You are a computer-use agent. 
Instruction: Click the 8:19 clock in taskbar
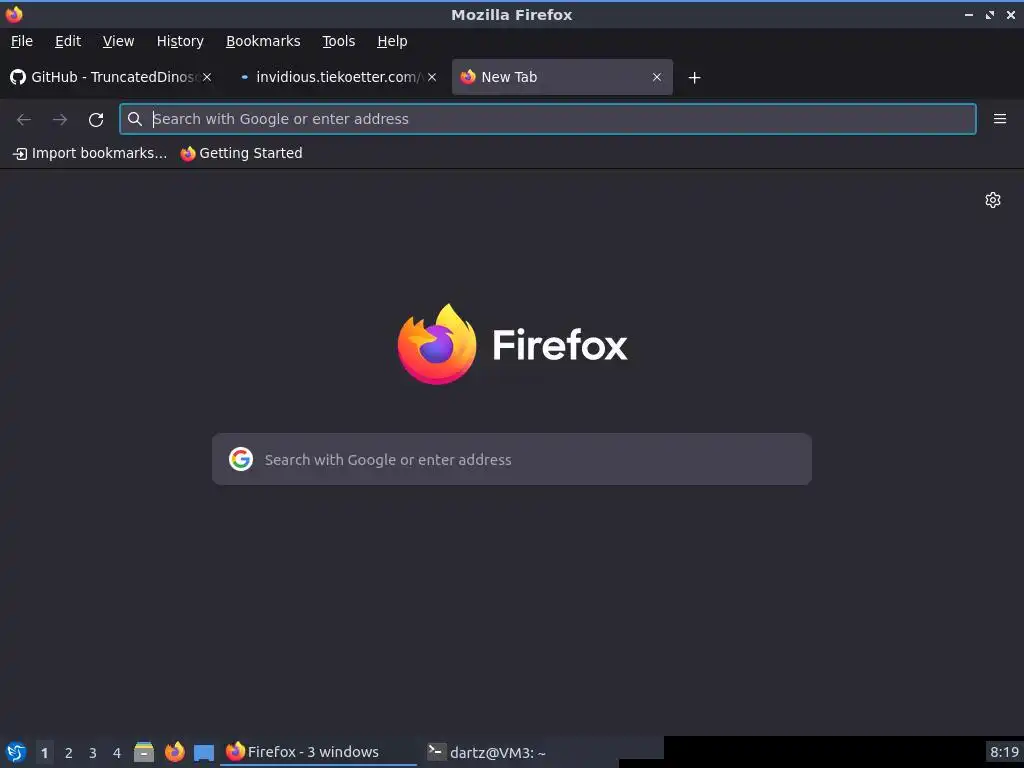(x=1004, y=752)
